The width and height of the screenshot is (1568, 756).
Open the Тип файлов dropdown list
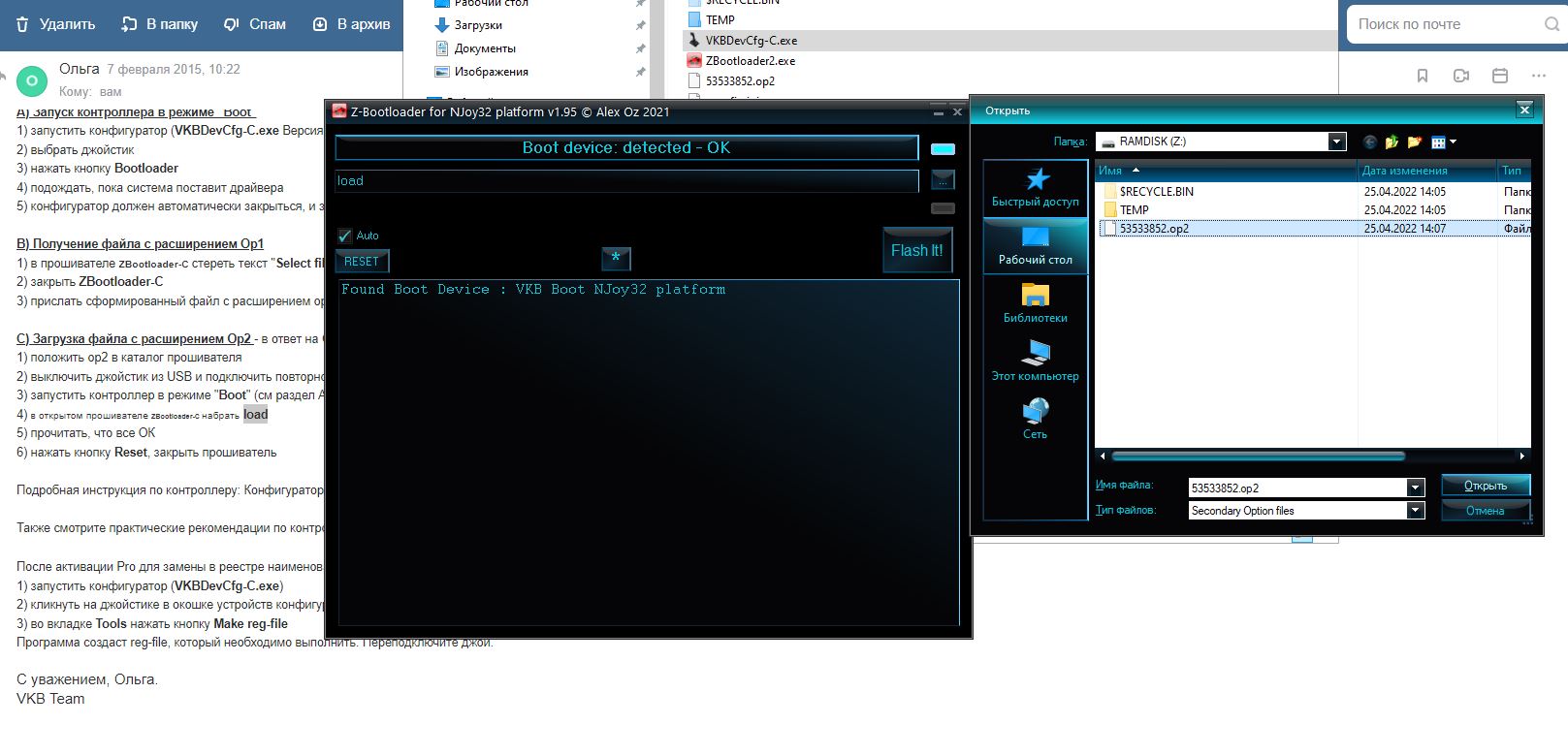(1415, 511)
